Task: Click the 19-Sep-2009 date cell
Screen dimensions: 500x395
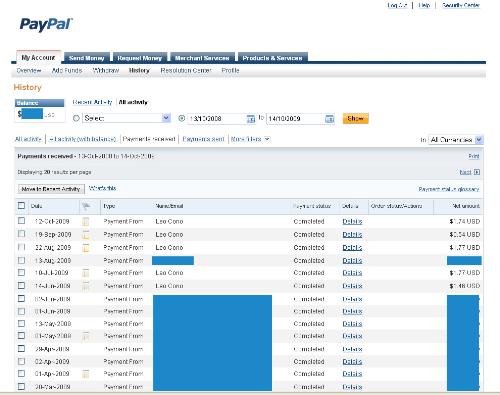Action: [x=53, y=235]
